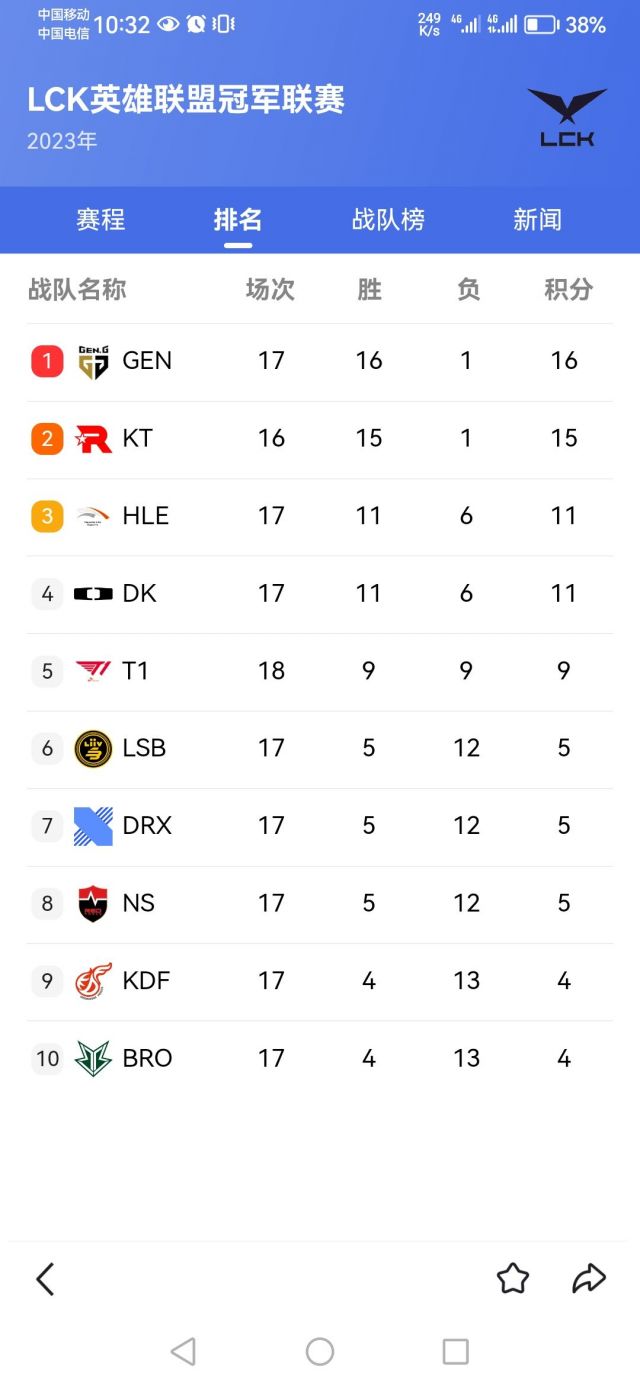Open the 战队榜 tab
640x1386 pixels.
(x=388, y=220)
